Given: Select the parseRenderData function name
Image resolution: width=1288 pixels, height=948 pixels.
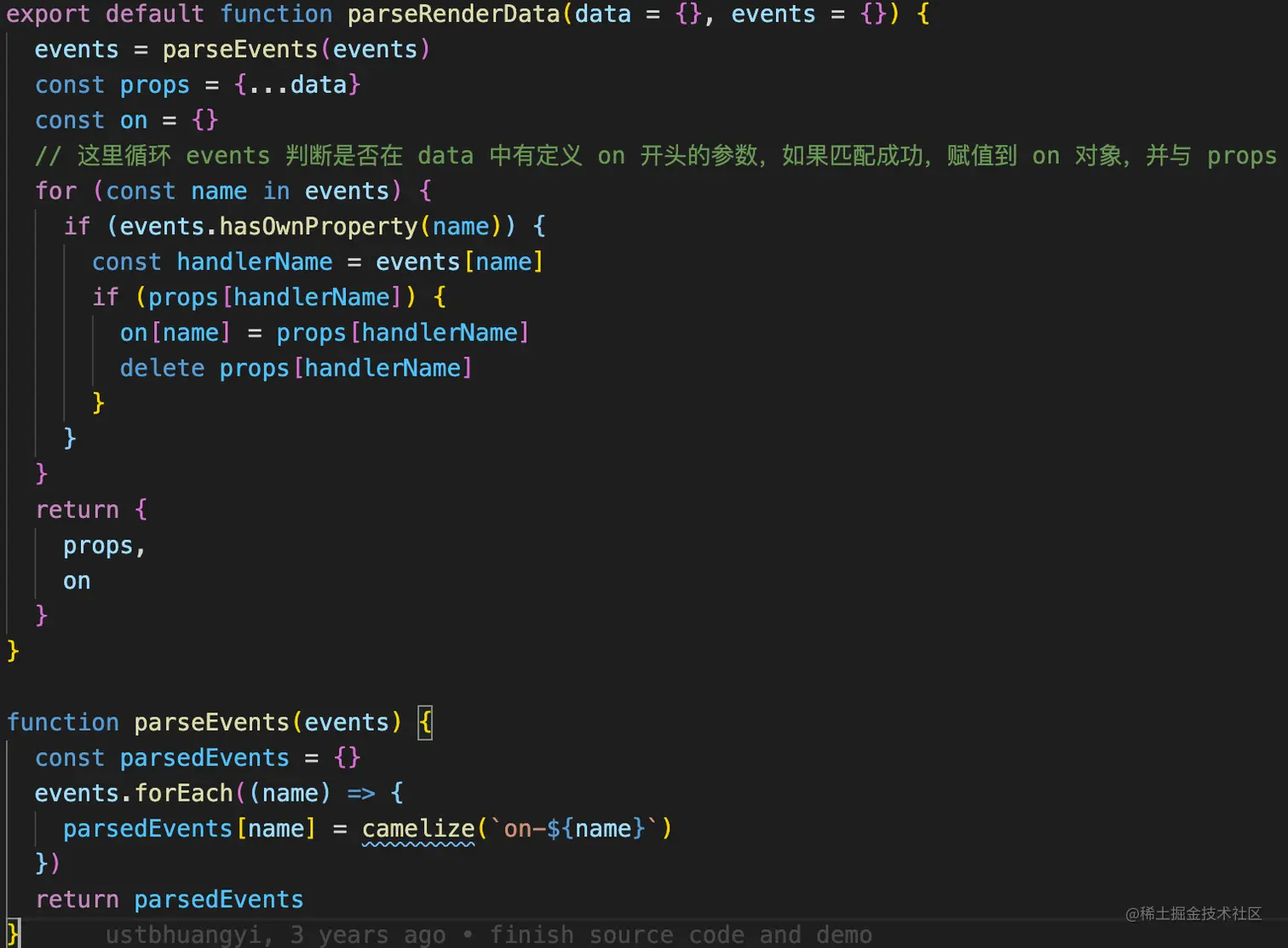Looking at the screenshot, I should [x=452, y=14].
